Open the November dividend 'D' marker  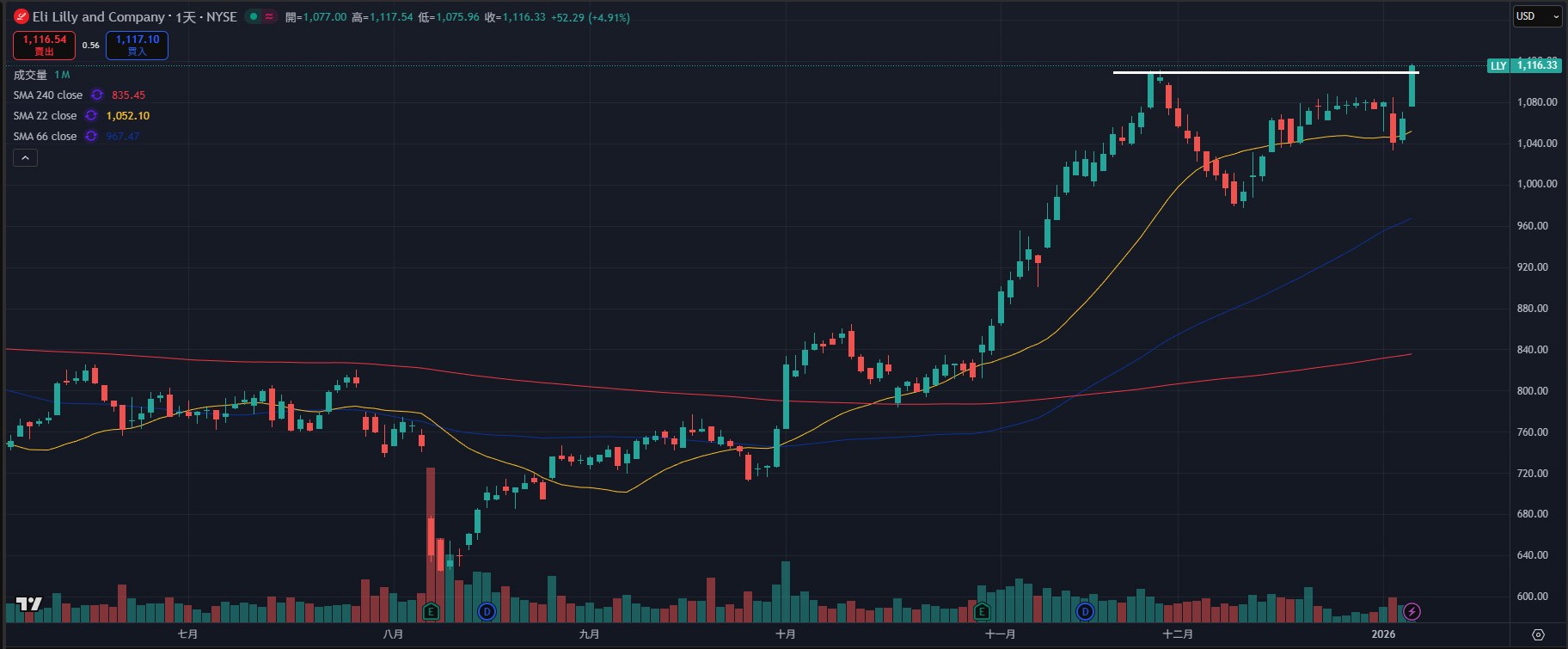pyautogui.click(x=1085, y=612)
